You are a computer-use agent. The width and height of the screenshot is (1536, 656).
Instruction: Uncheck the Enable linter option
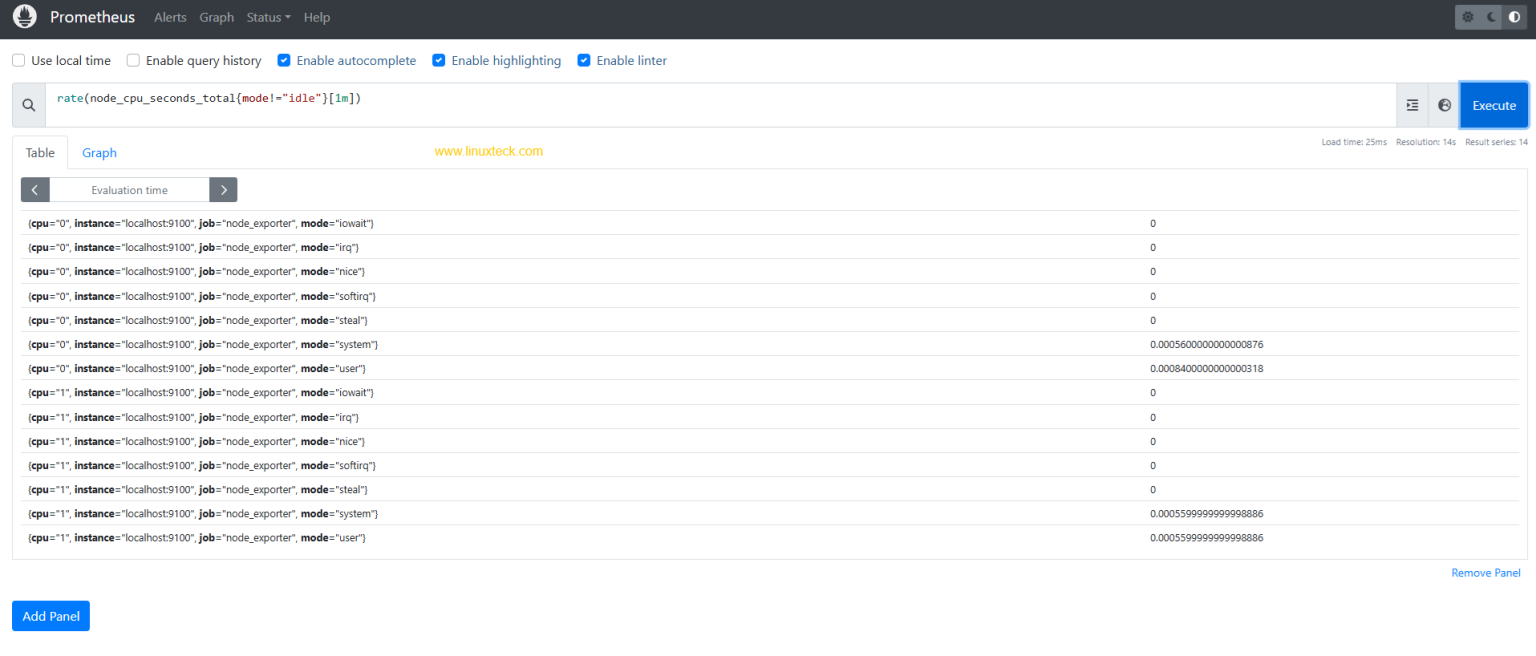(584, 61)
